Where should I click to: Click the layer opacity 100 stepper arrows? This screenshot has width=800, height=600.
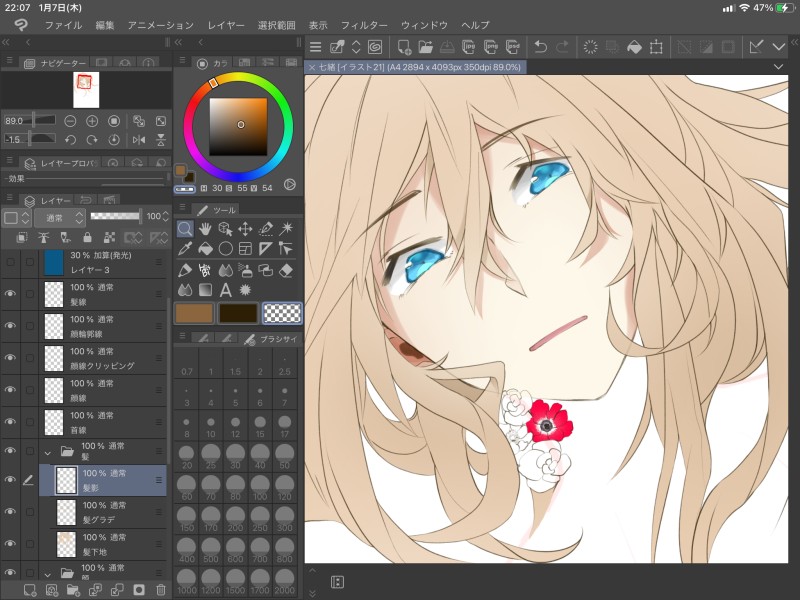(165, 217)
